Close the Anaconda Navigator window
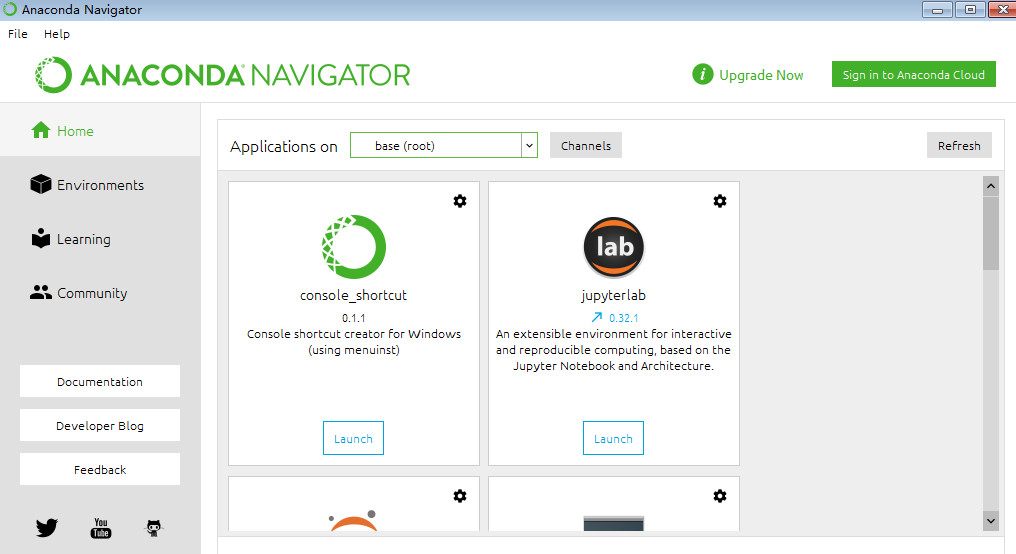Image resolution: width=1016 pixels, height=554 pixels. coord(1002,10)
